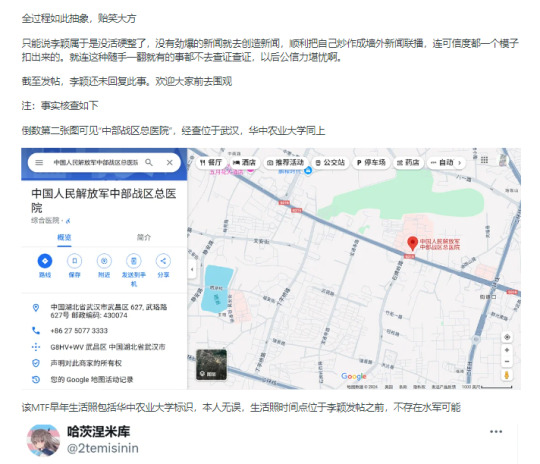540x464 pixels.
Task: Click the 哈茨涅米库 profile avatar
Action: pos(43,440)
